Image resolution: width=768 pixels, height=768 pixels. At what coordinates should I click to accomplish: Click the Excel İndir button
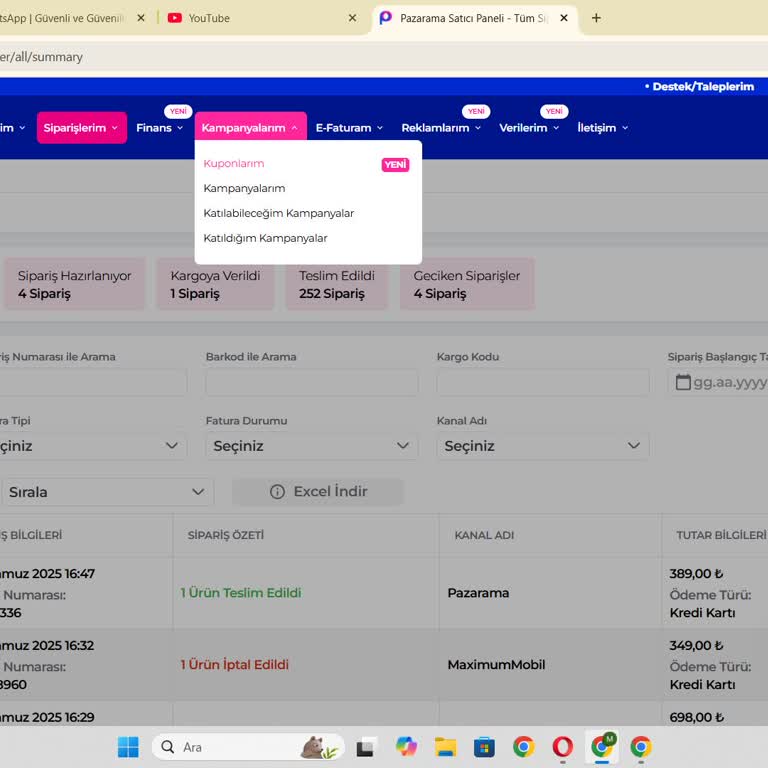[x=318, y=492]
